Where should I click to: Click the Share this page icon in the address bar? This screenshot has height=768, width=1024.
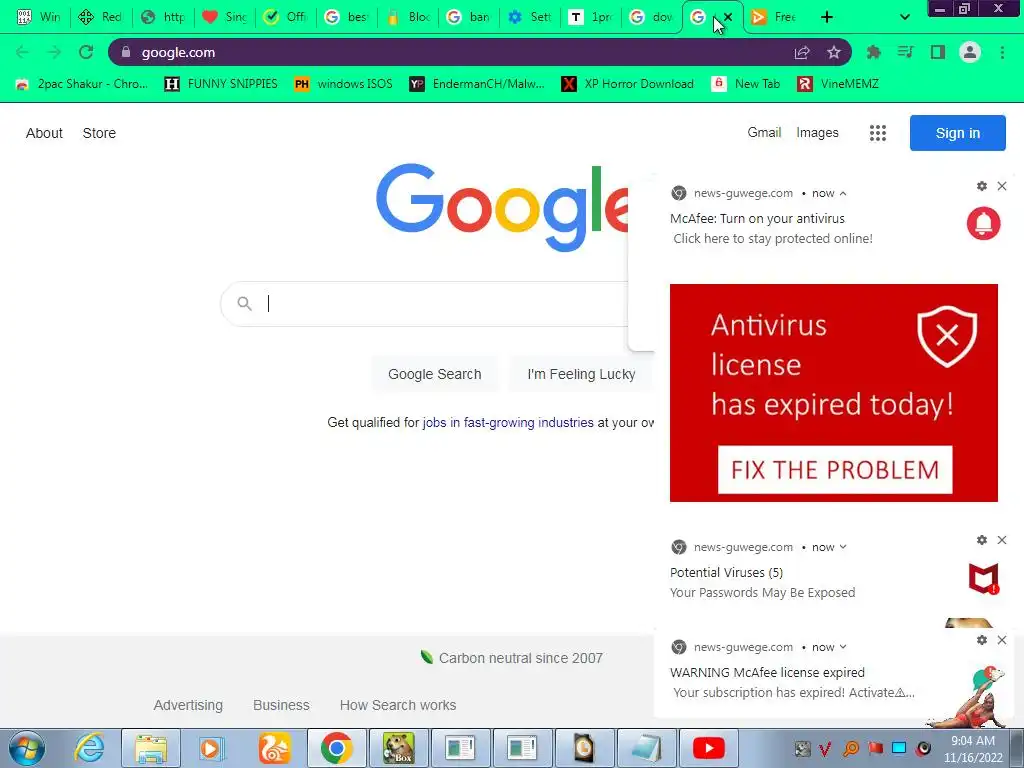(x=802, y=53)
